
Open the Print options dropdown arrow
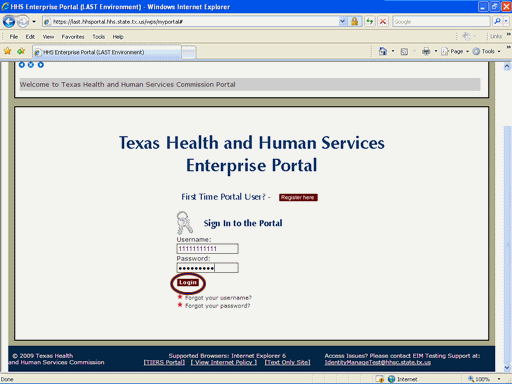click(436, 51)
